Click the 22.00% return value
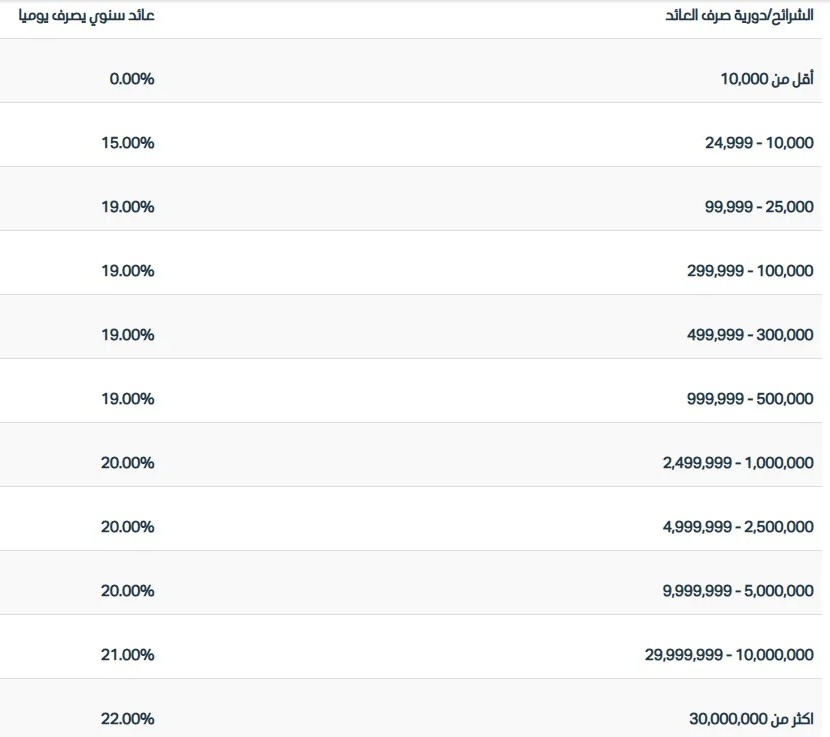Image resolution: width=830 pixels, height=737 pixels. [128, 719]
